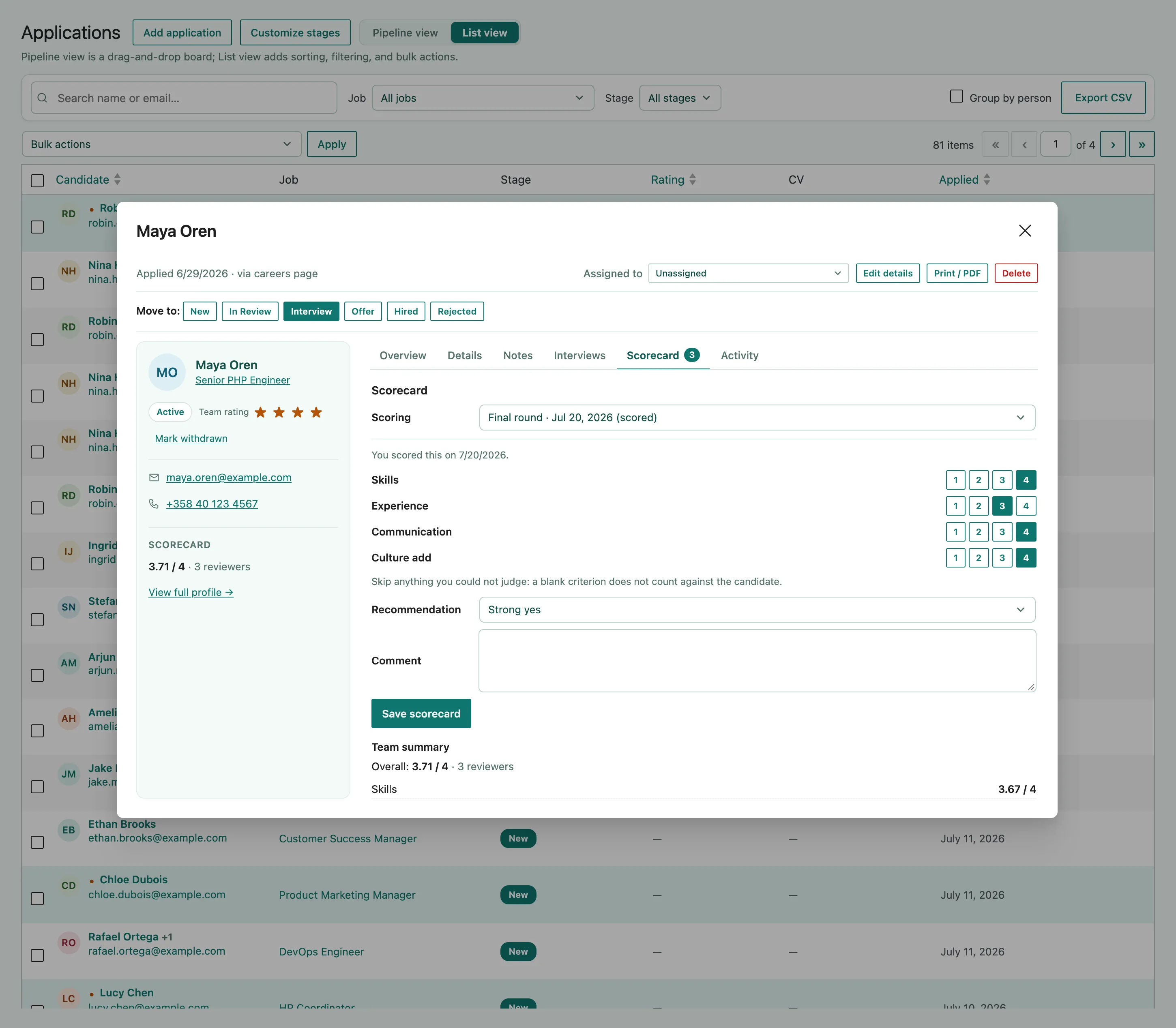
Task: Set Communication score to 2
Action: click(x=979, y=532)
